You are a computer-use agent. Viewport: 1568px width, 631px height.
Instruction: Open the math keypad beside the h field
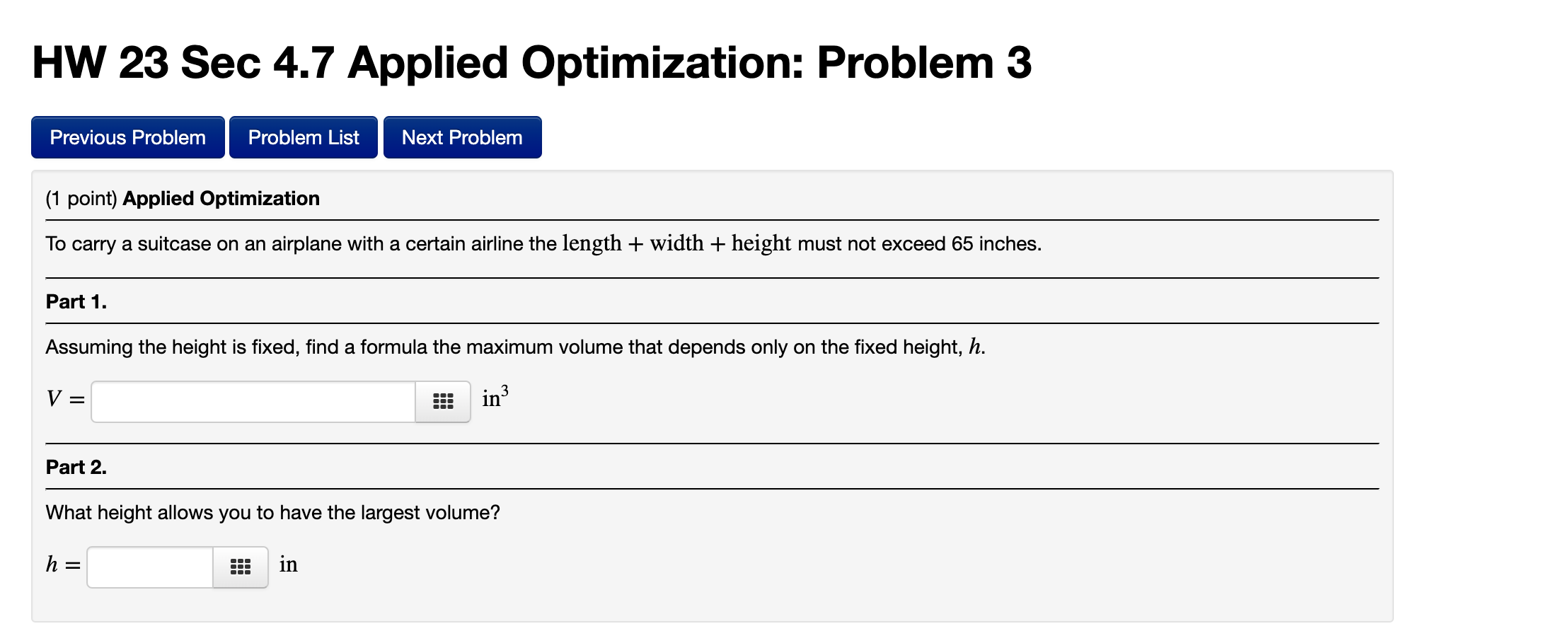(x=240, y=565)
